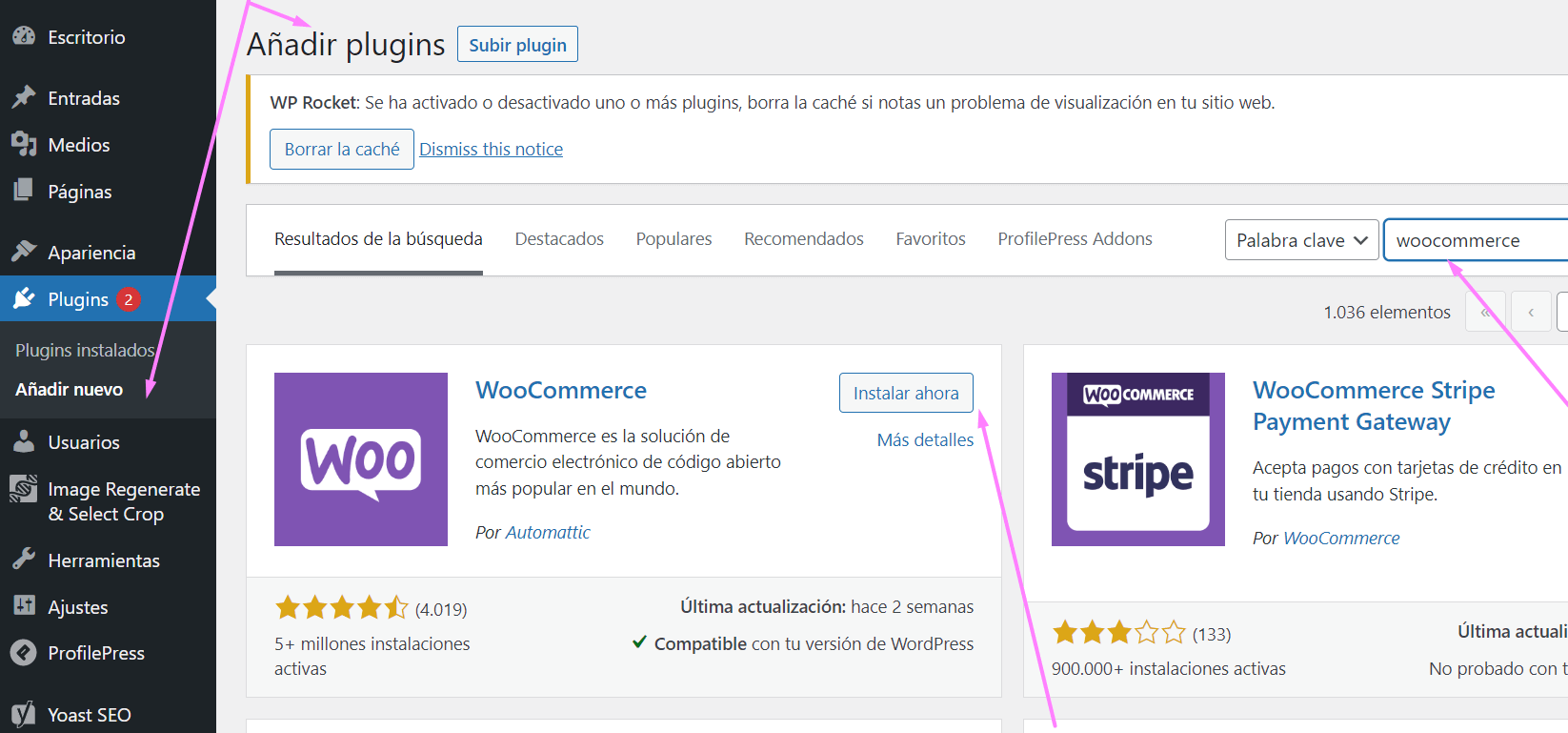Image resolution: width=1568 pixels, height=733 pixels.
Task: Click the WooCommerce Stripe logo thumbnail
Action: coord(1138,459)
